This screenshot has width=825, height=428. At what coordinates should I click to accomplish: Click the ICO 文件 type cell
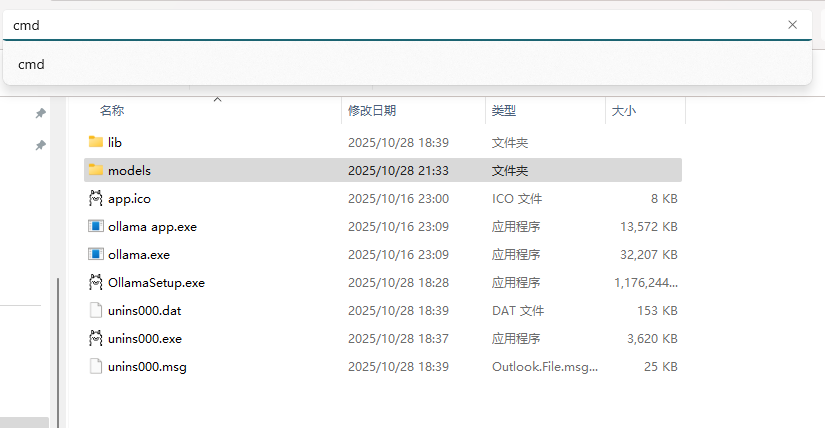point(517,198)
